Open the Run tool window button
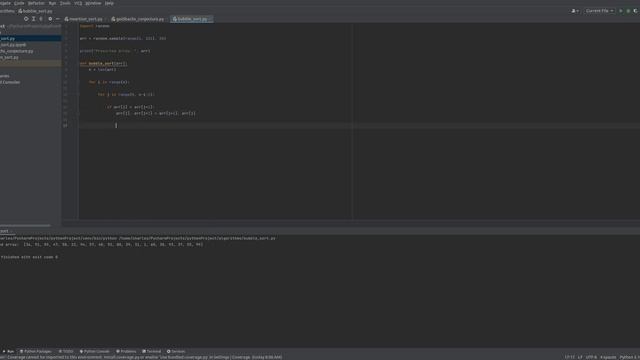This screenshot has height=360, width=640. tap(8, 351)
